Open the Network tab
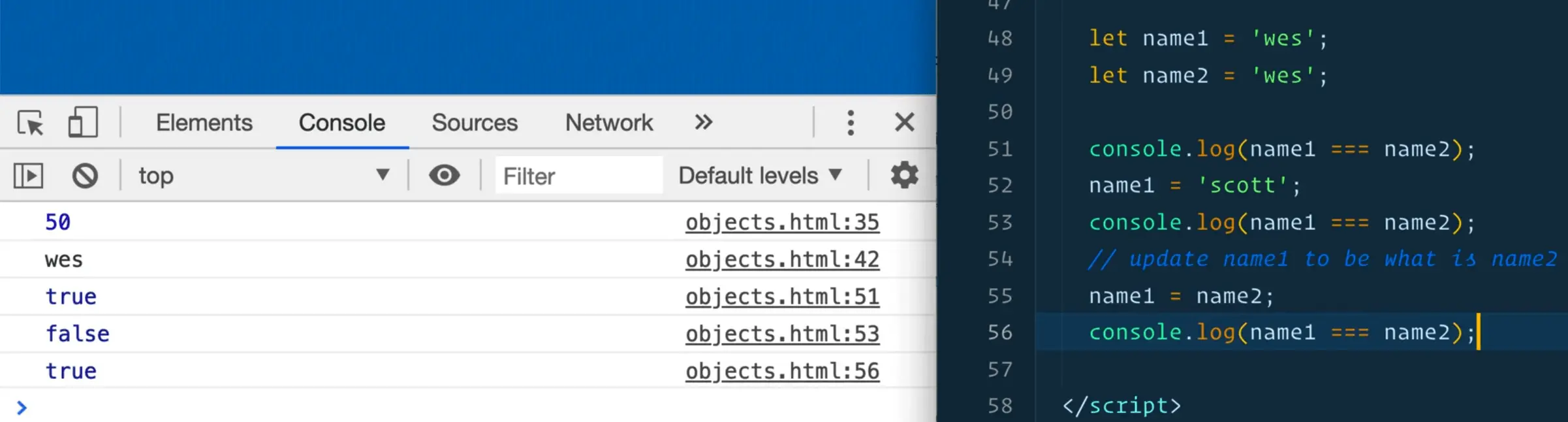Viewport: 1568px width, 422px height. pyautogui.click(x=608, y=123)
